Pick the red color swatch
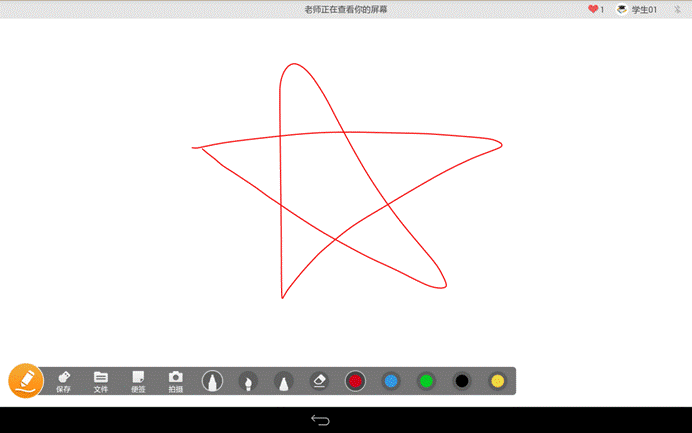 tap(355, 381)
